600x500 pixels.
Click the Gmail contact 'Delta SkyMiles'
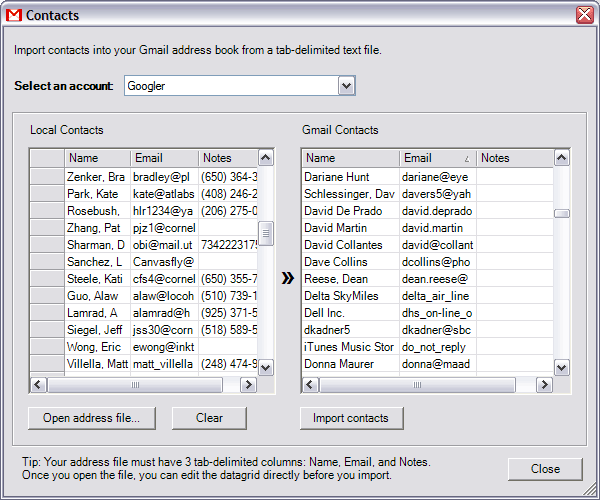[x=351, y=296]
